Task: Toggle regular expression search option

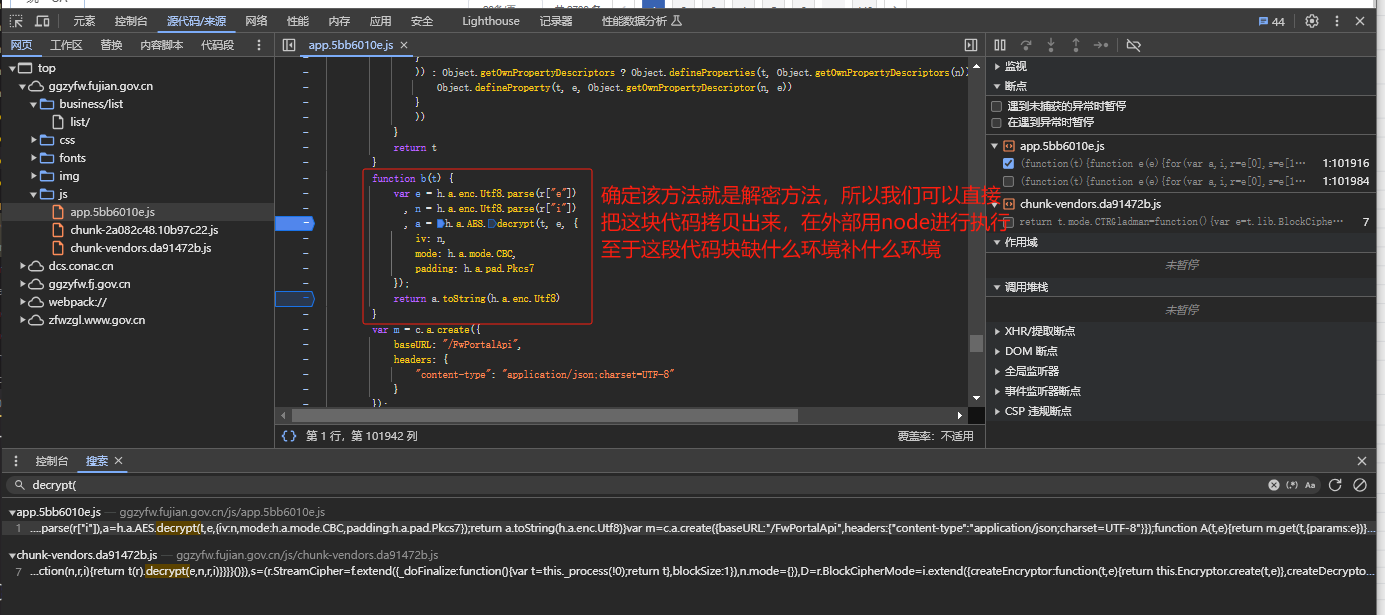Action: (1291, 485)
